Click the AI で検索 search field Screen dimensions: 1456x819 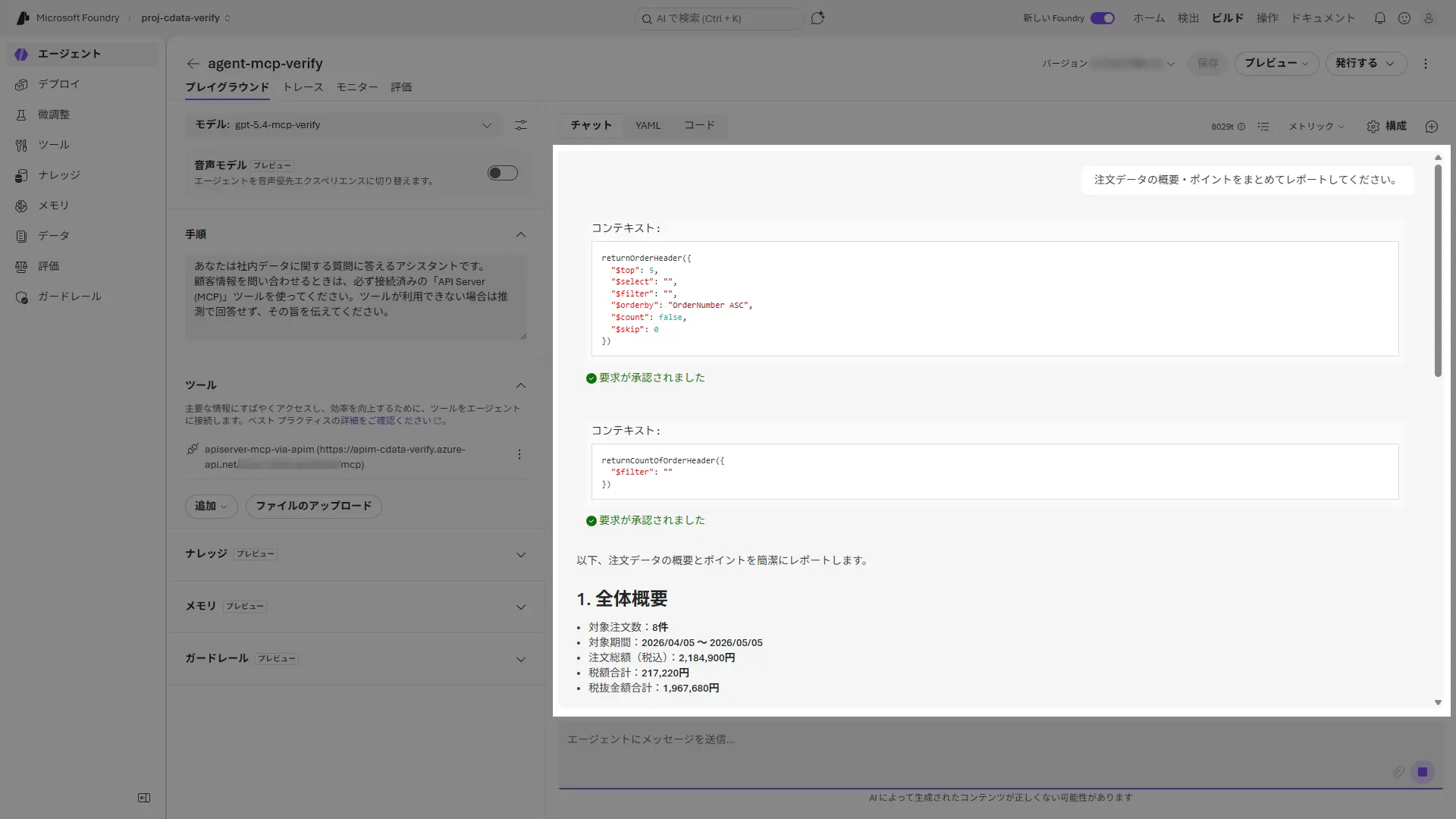(x=719, y=18)
